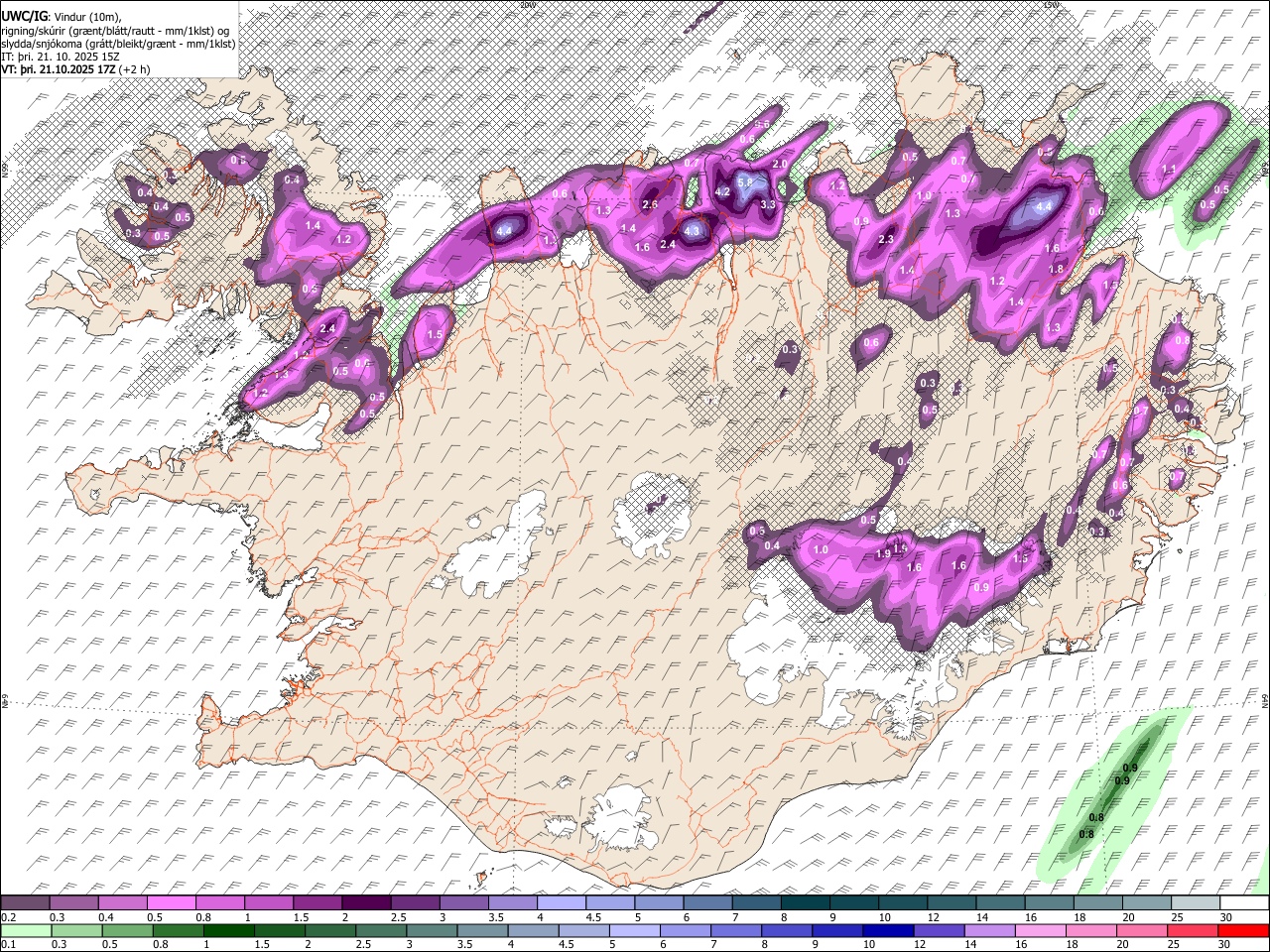Click the UWC/IG title text
The image size is (1270, 952).
click(23, 16)
